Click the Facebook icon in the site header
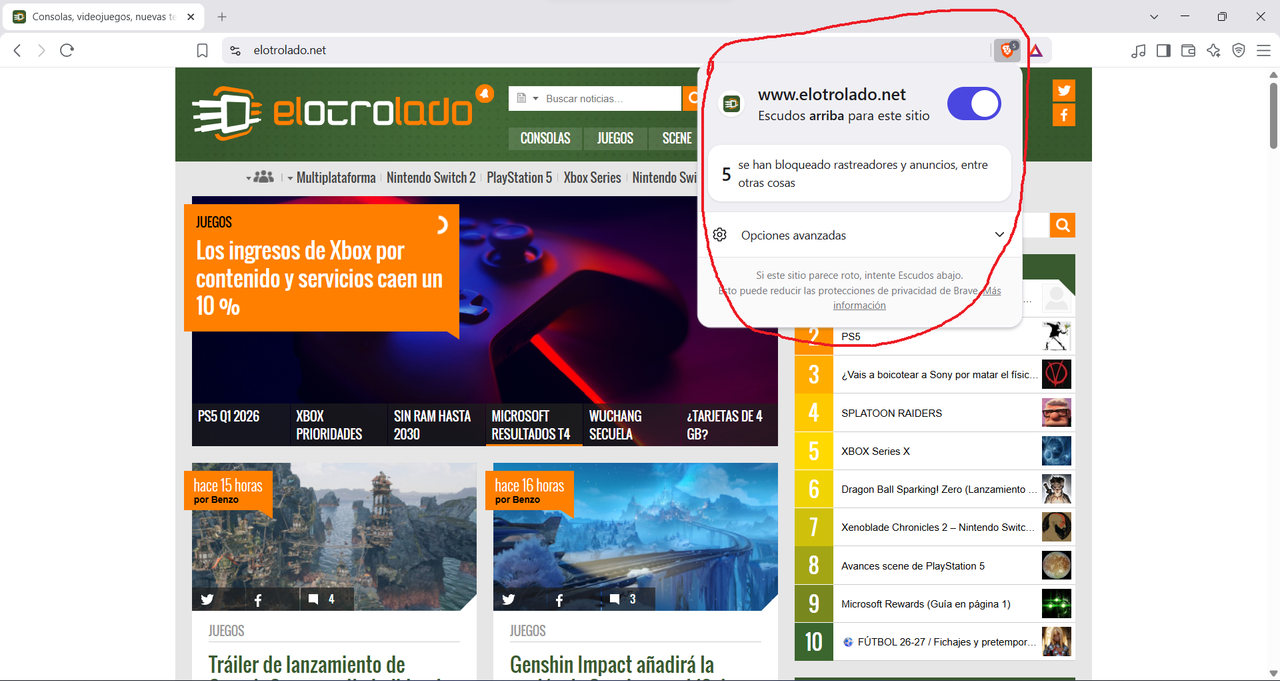Screen dimensions: 1280x681 [x=1064, y=115]
